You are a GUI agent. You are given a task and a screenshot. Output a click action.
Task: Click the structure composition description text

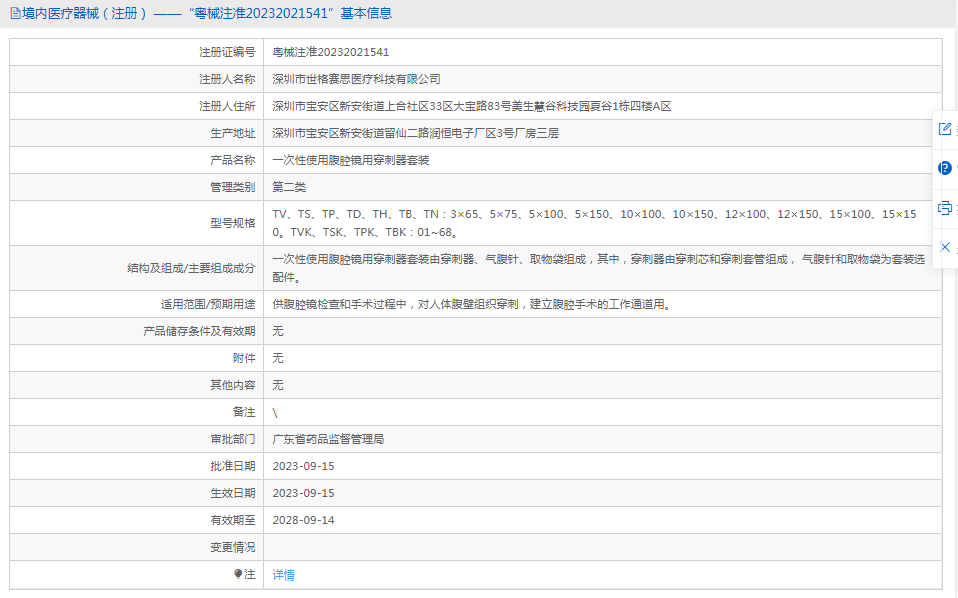[599, 268]
